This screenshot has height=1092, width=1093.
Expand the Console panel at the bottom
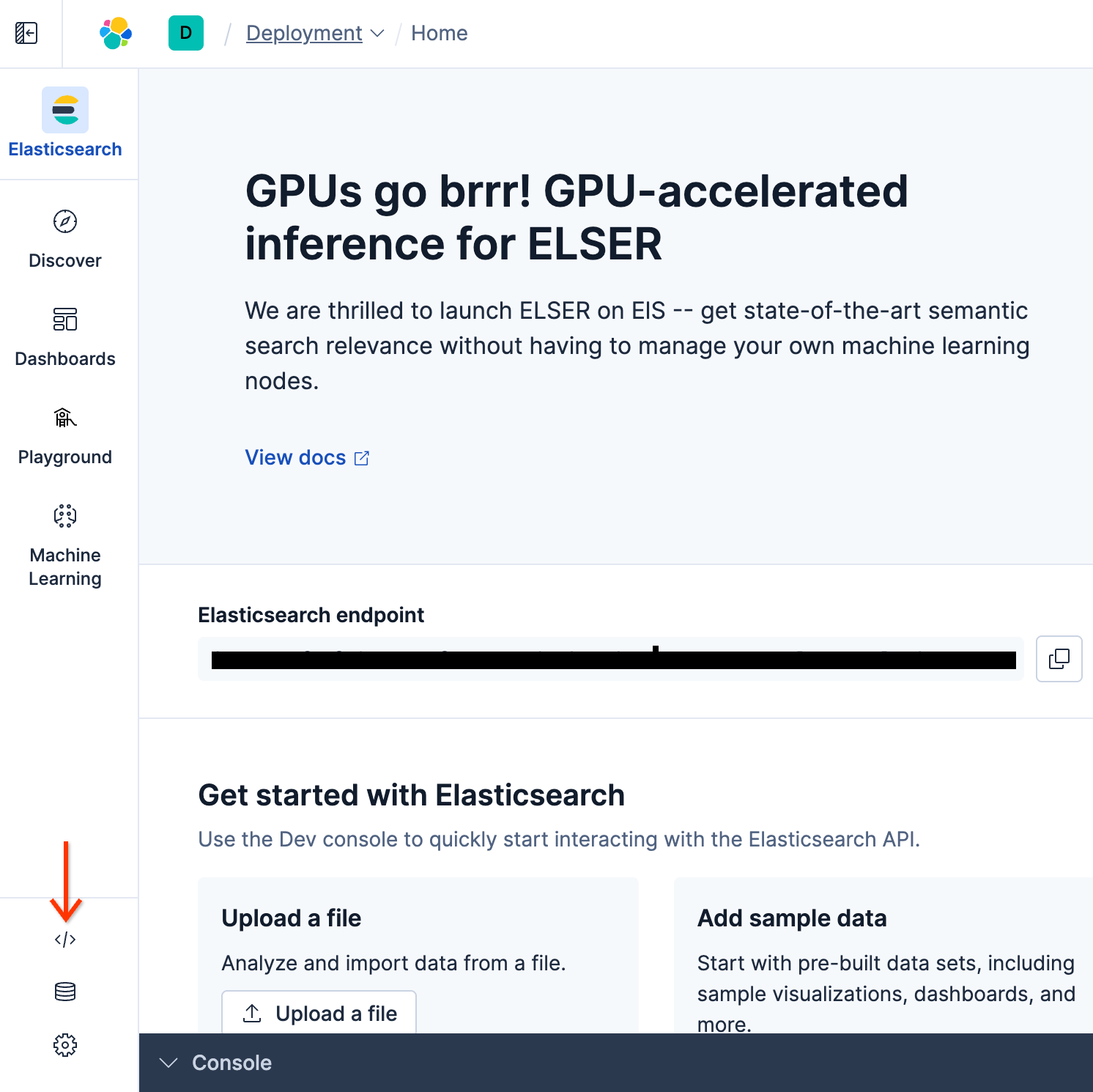coord(169,1063)
